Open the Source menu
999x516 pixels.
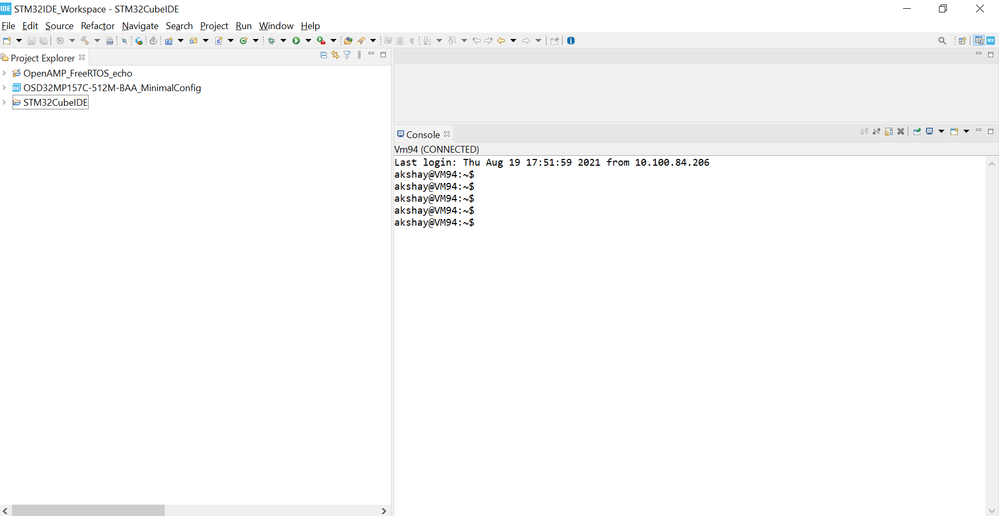(59, 26)
